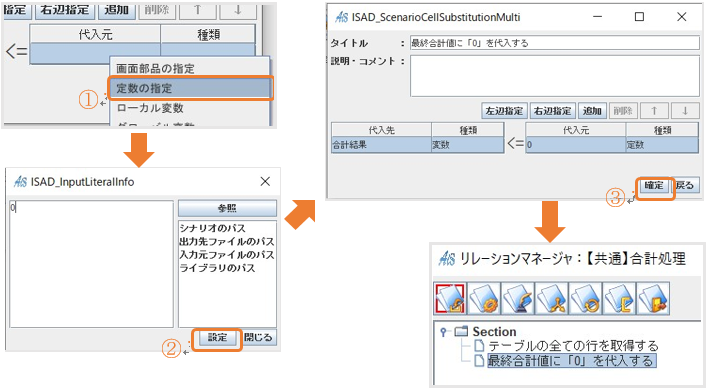The width and height of the screenshot is (709, 391).
Task: Click the up arrow button in substitution dialog
Action: (653, 111)
